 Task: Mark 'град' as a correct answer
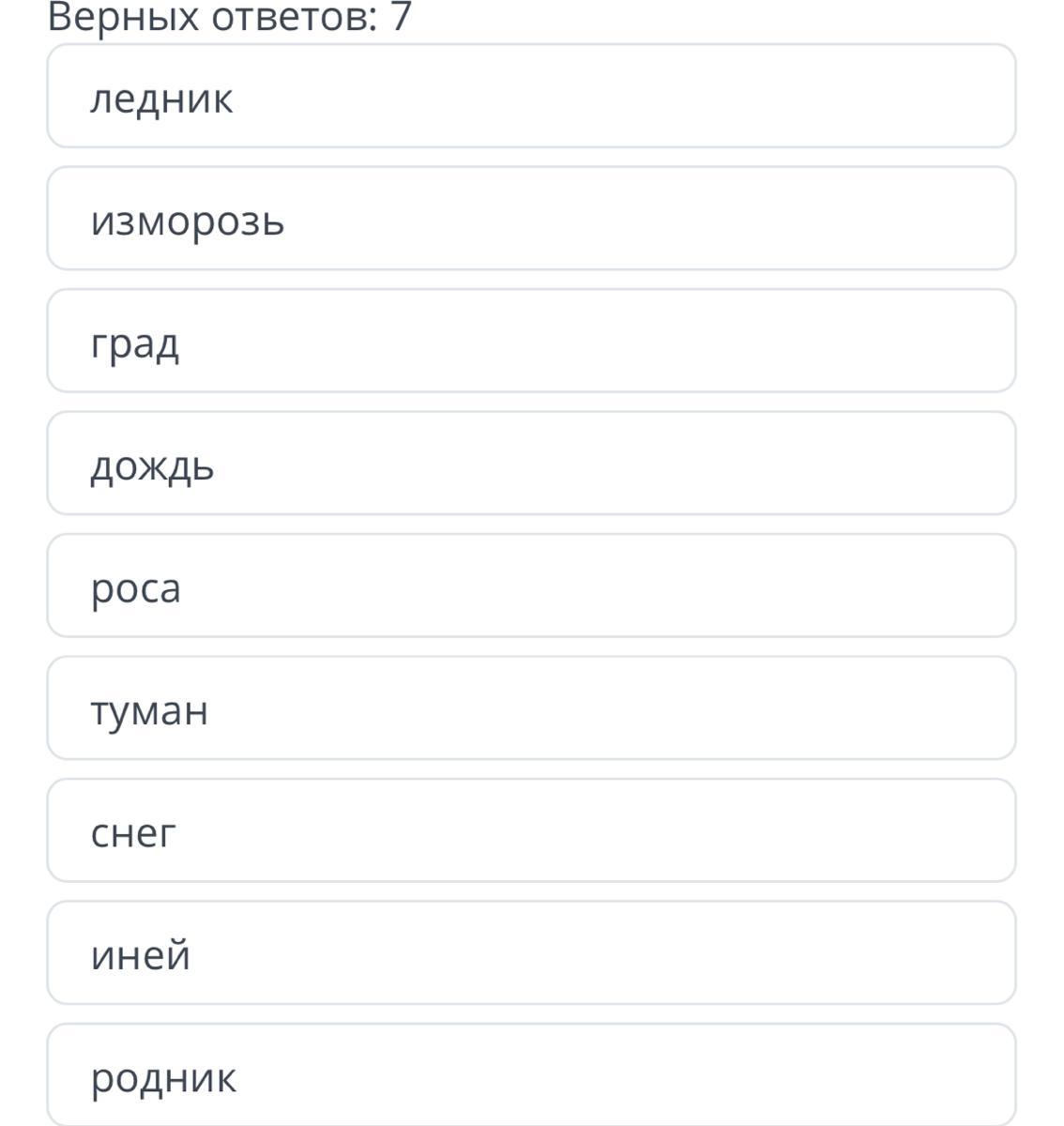(531, 342)
